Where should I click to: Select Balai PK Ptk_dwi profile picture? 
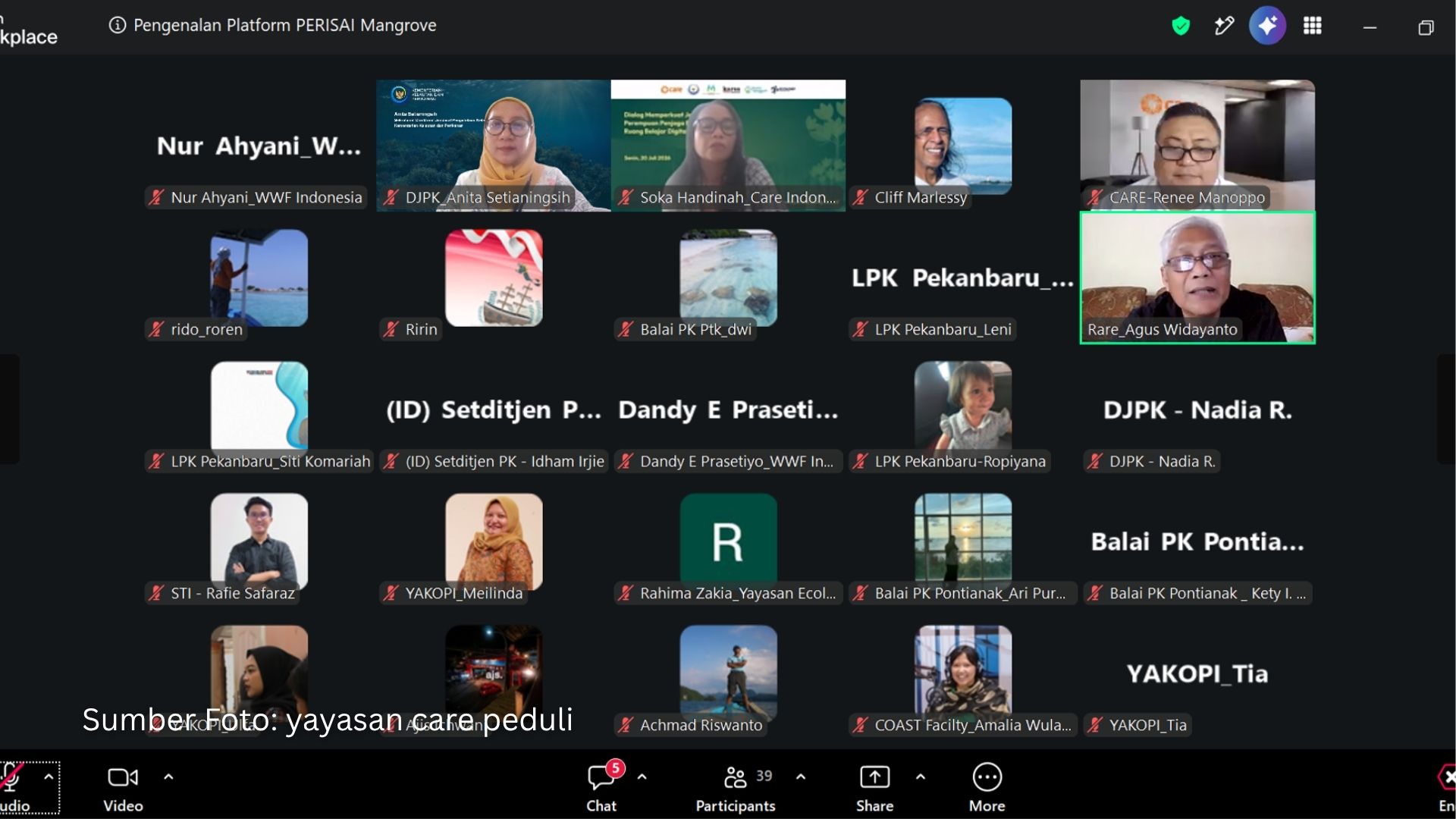coord(729,278)
